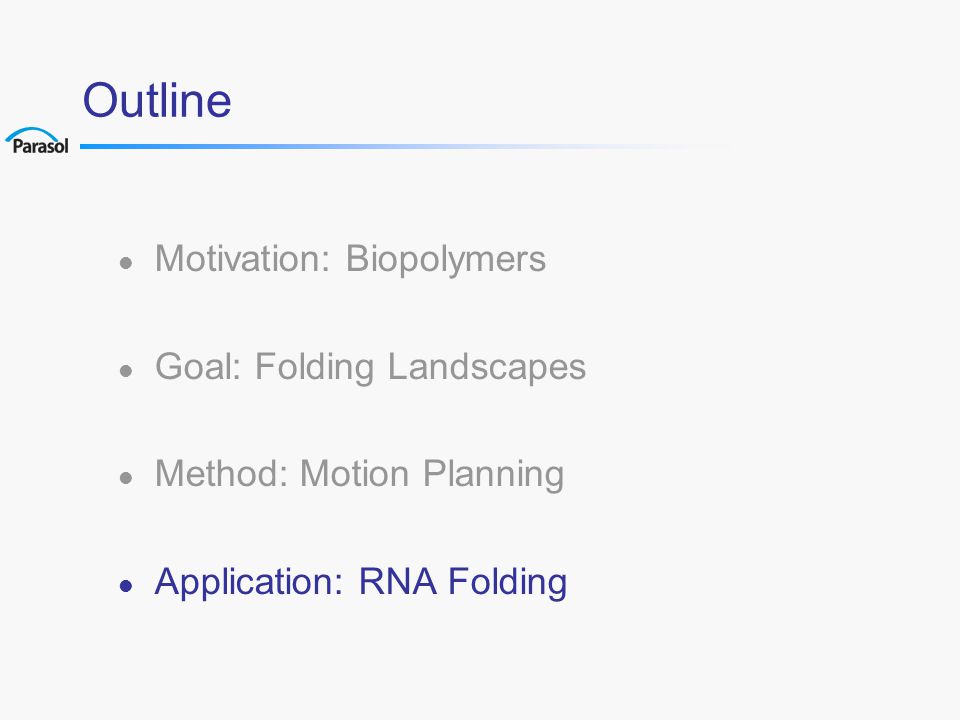Click the word Landscapes
This screenshot has width=960, height=720.
(487, 367)
